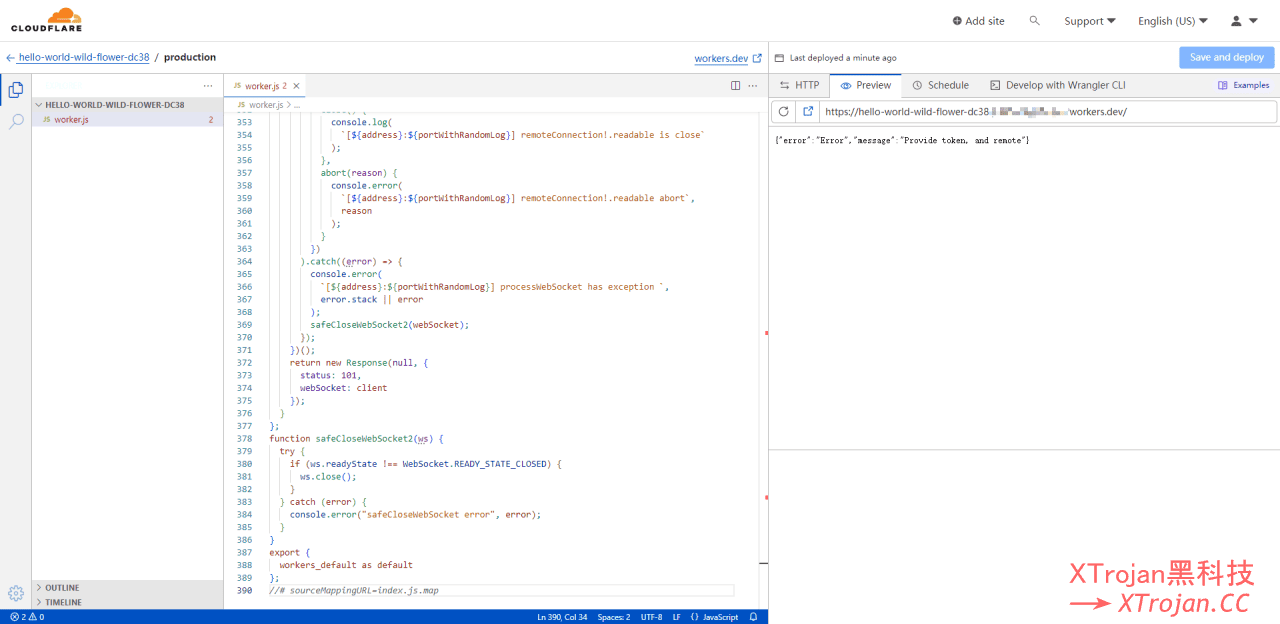
Task: Click Ln 390, Col 34 in status bar
Action: click(x=562, y=617)
